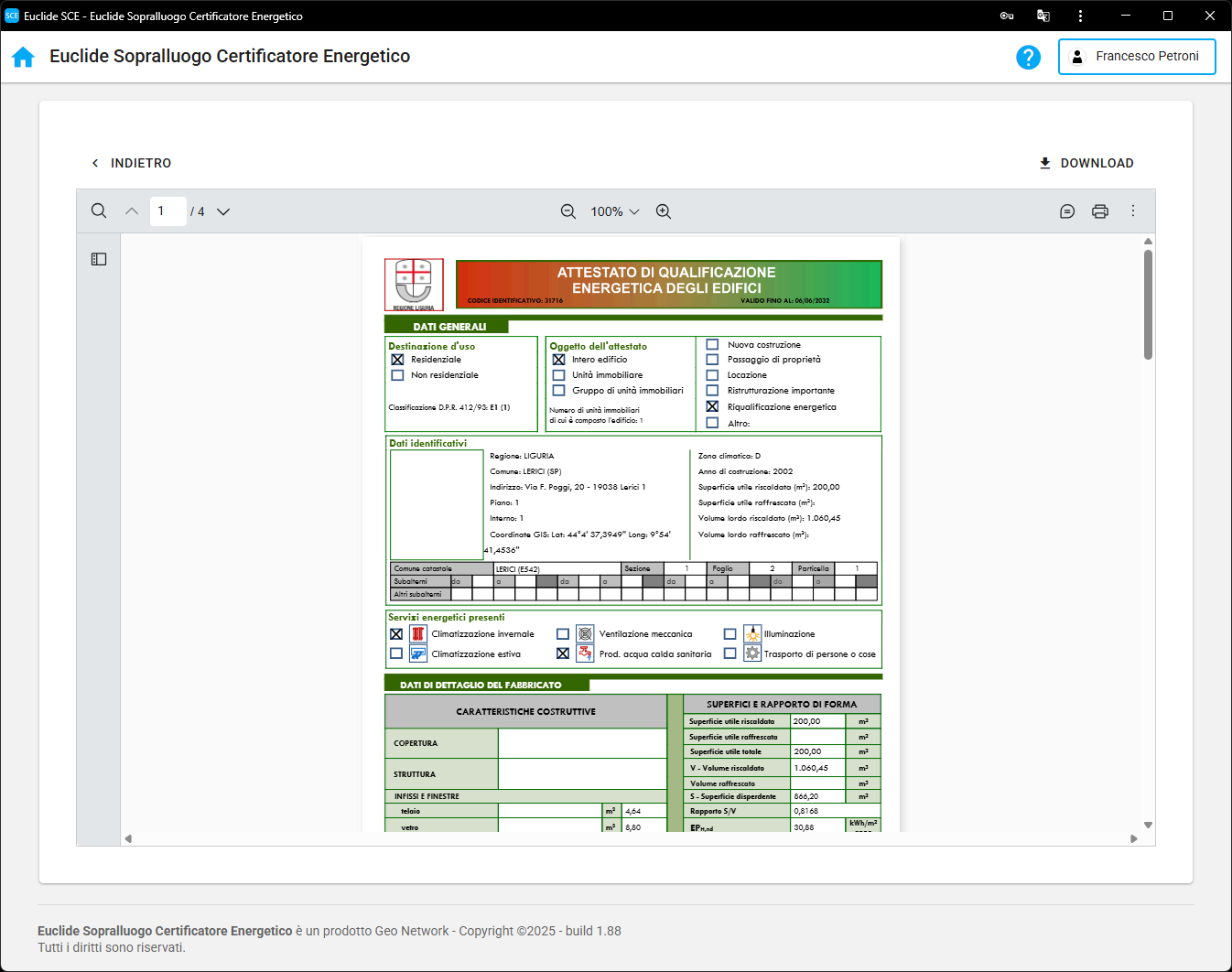Zoom out the PDF document
Image resolution: width=1232 pixels, height=972 pixels.
[568, 211]
